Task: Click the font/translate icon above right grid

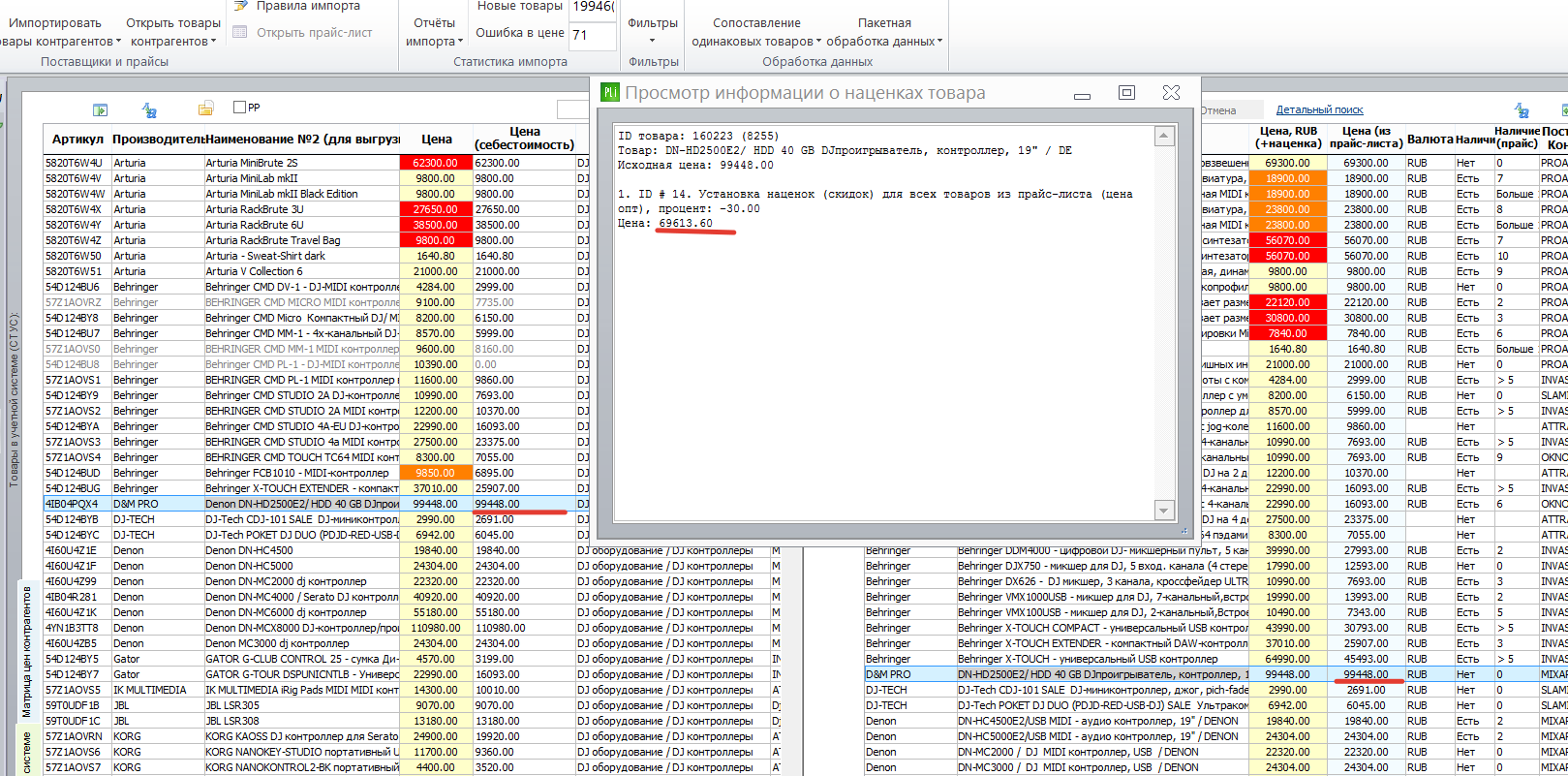Action: (1522, 109)
